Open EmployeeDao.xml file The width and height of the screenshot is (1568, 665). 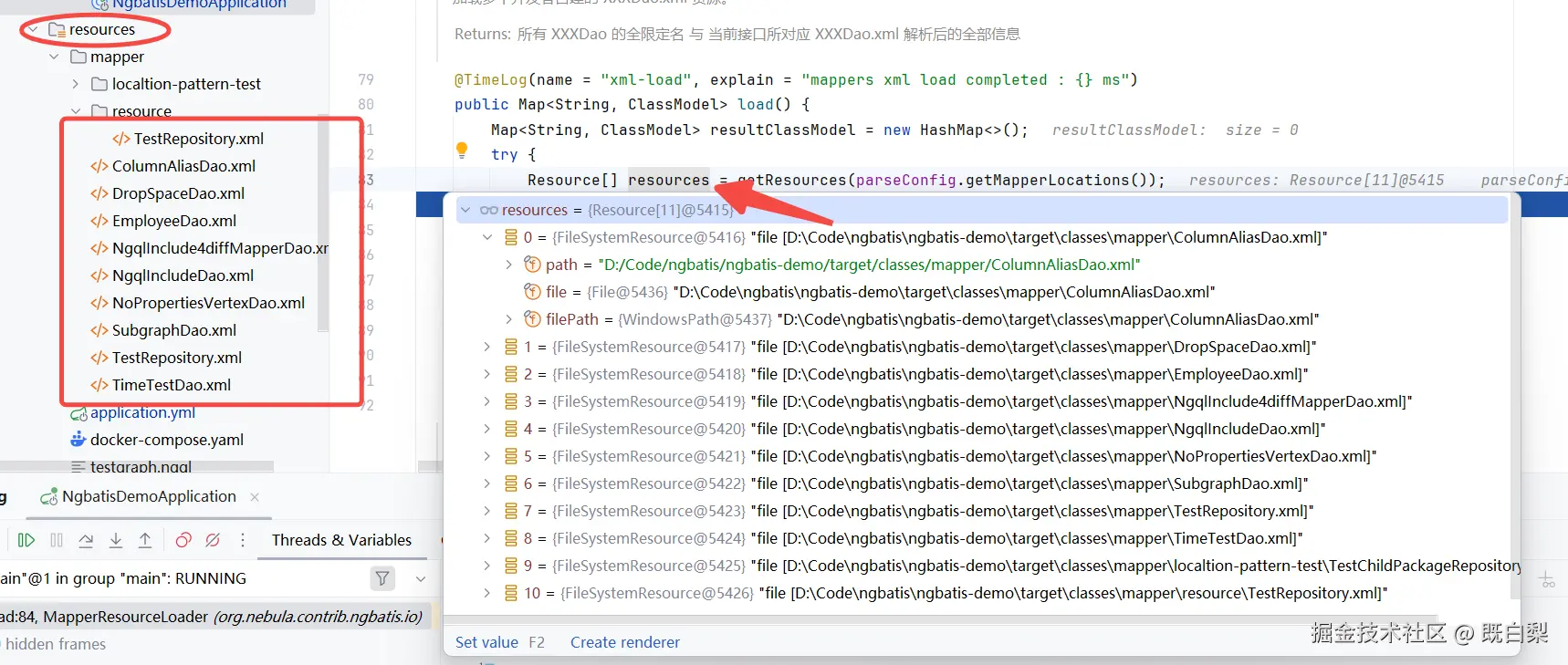174,221
